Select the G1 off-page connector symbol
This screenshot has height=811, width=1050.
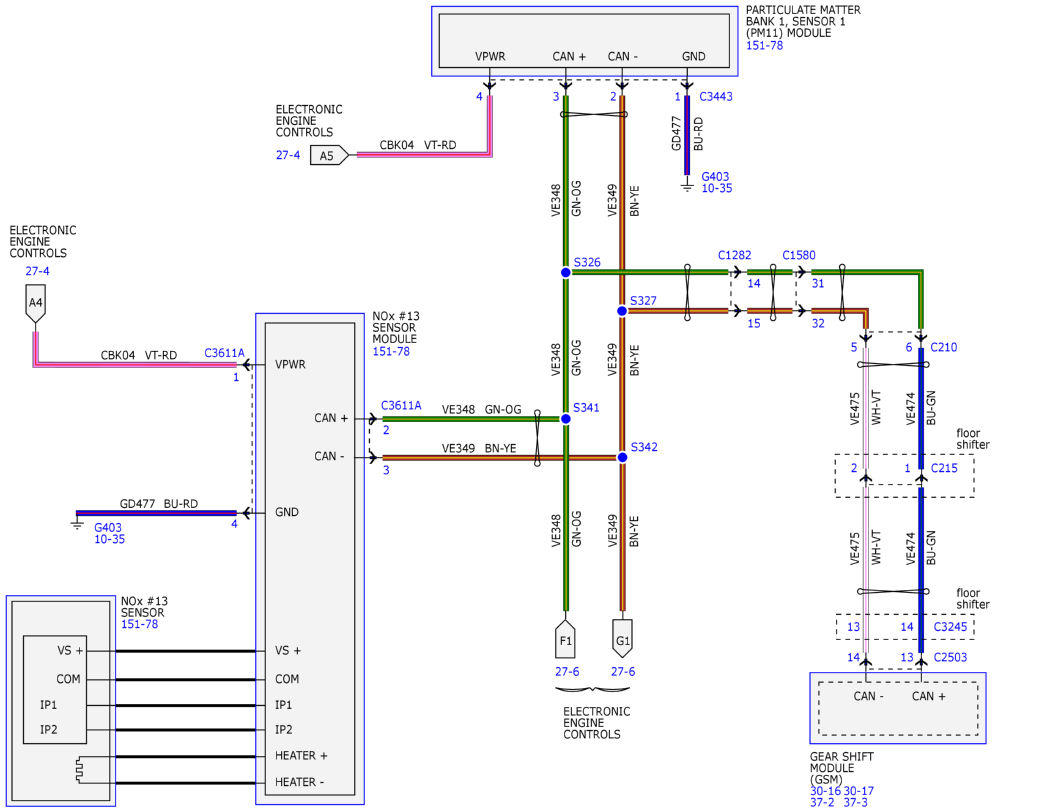623,640
